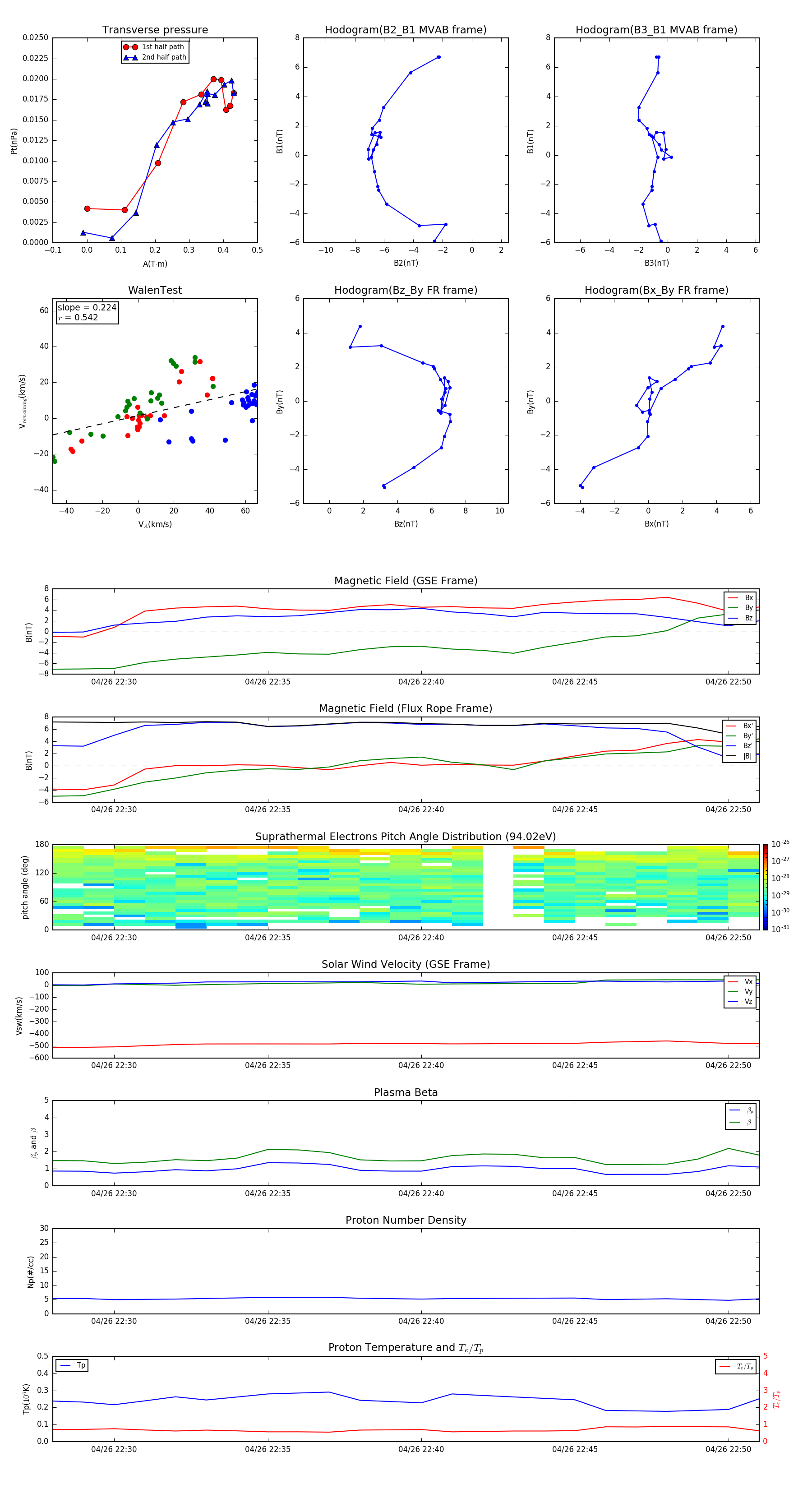Image resolution: width=812 pixels, height=1489 pixels.
Task: Click 'Proton Temperature and Te/Tp' title
Action: tap(406, 1348)
